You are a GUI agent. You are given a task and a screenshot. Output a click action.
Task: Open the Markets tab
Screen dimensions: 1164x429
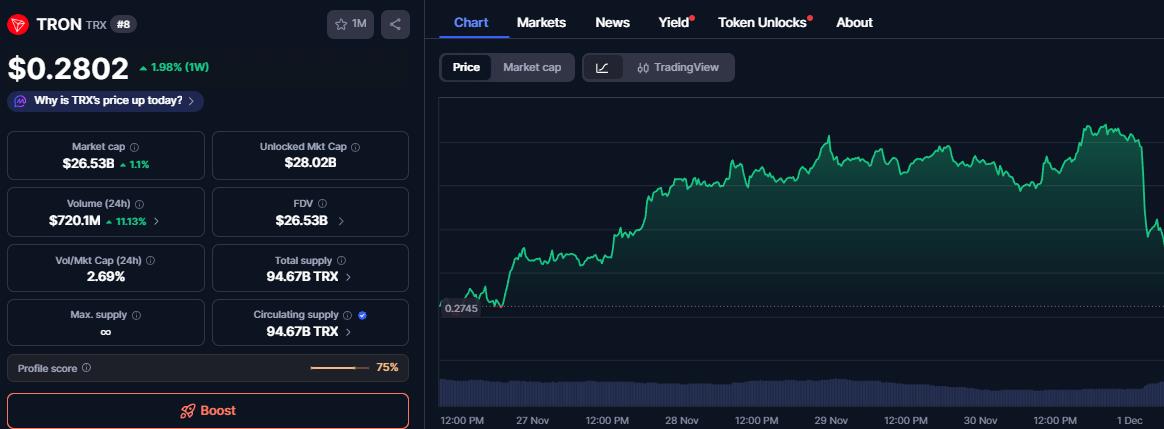pos(541,22)
